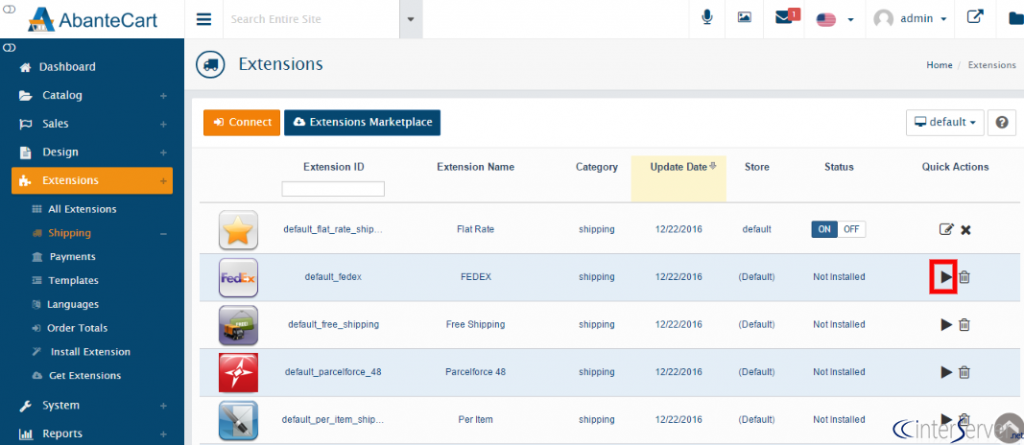
Task: Open All Extensions submenu item
Action: point(82,209)
